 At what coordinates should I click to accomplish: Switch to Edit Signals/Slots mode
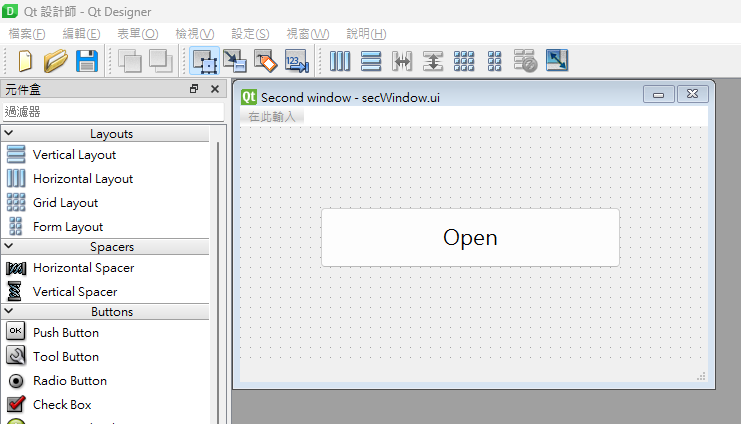click(x=235, y=61)
